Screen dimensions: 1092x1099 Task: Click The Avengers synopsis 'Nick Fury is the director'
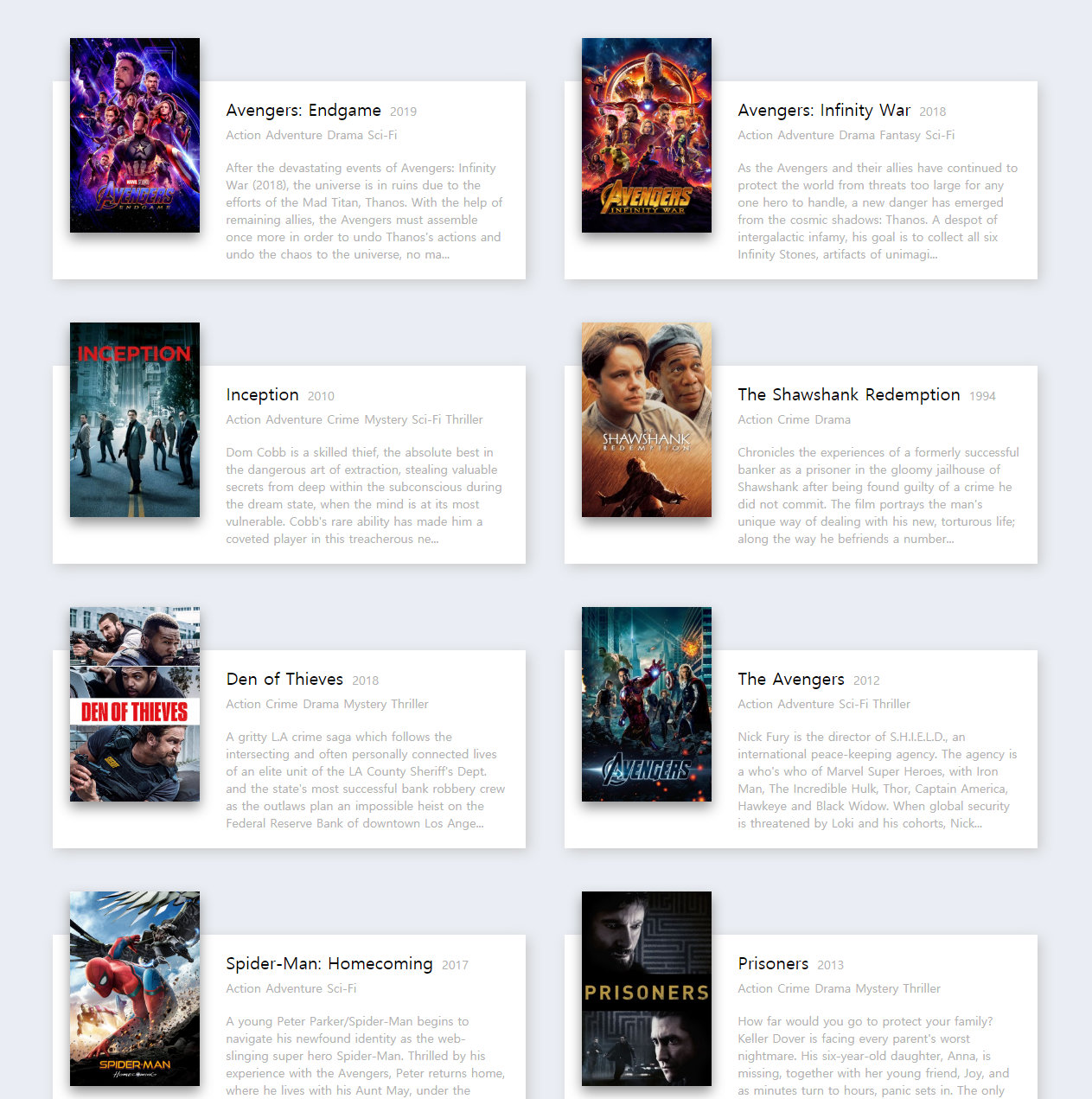(x=878, y=780)
